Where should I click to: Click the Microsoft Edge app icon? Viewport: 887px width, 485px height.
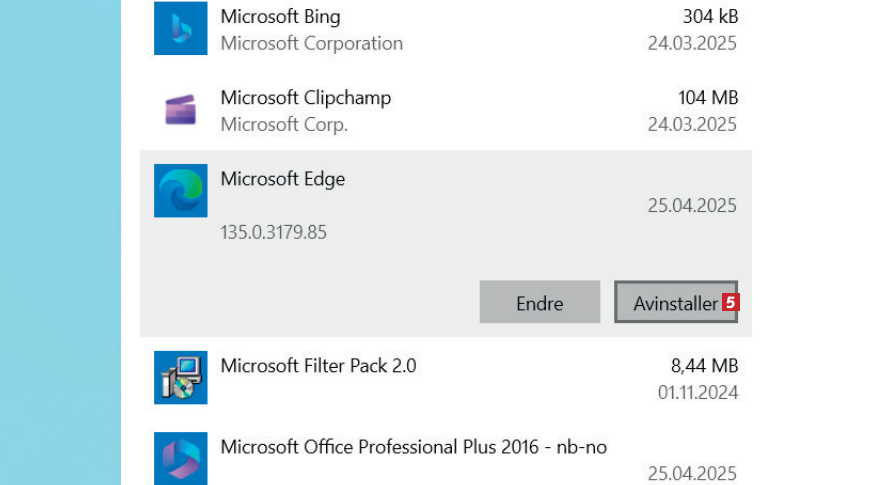(x=180, y=191)
